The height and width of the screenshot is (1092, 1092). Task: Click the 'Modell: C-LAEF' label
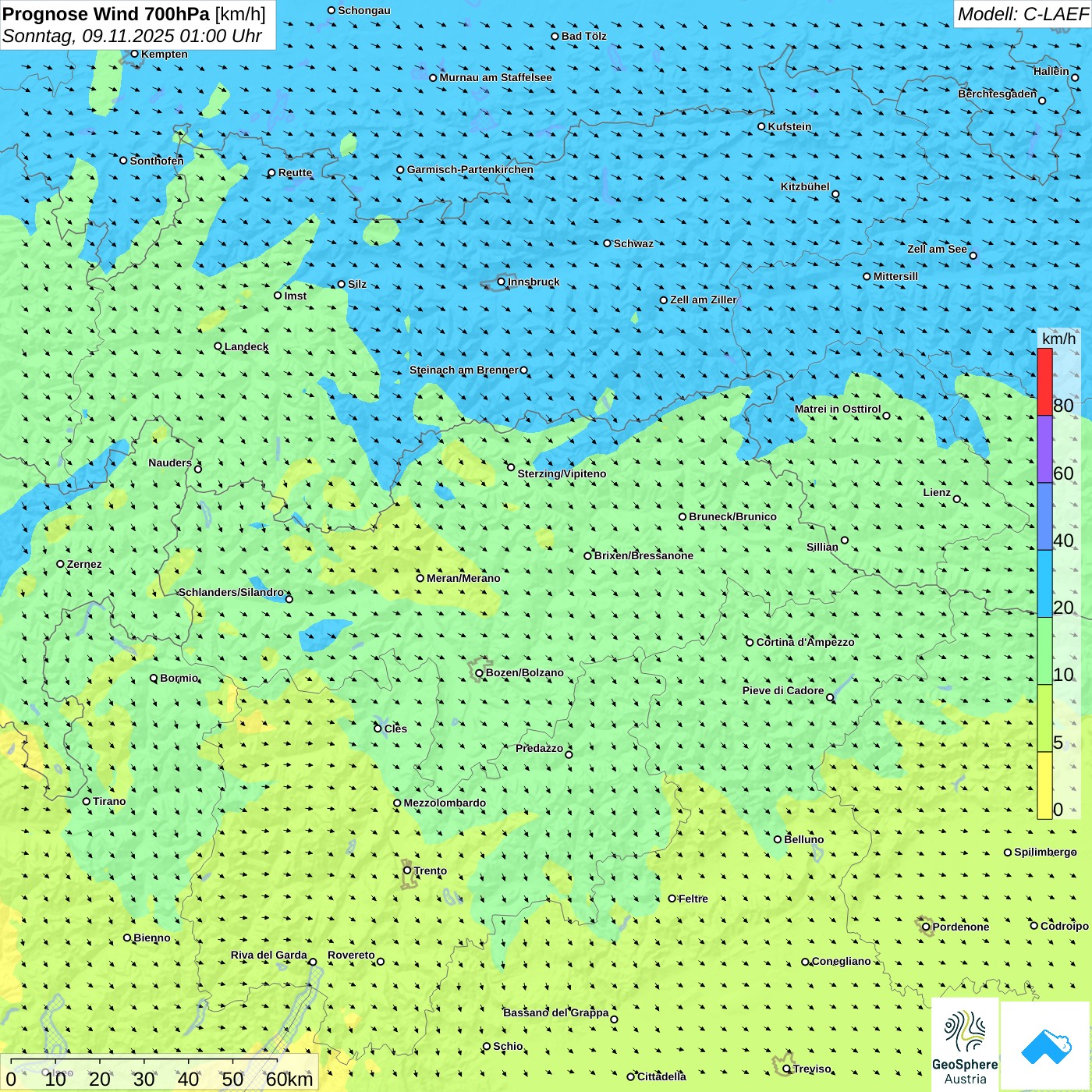1023,14
